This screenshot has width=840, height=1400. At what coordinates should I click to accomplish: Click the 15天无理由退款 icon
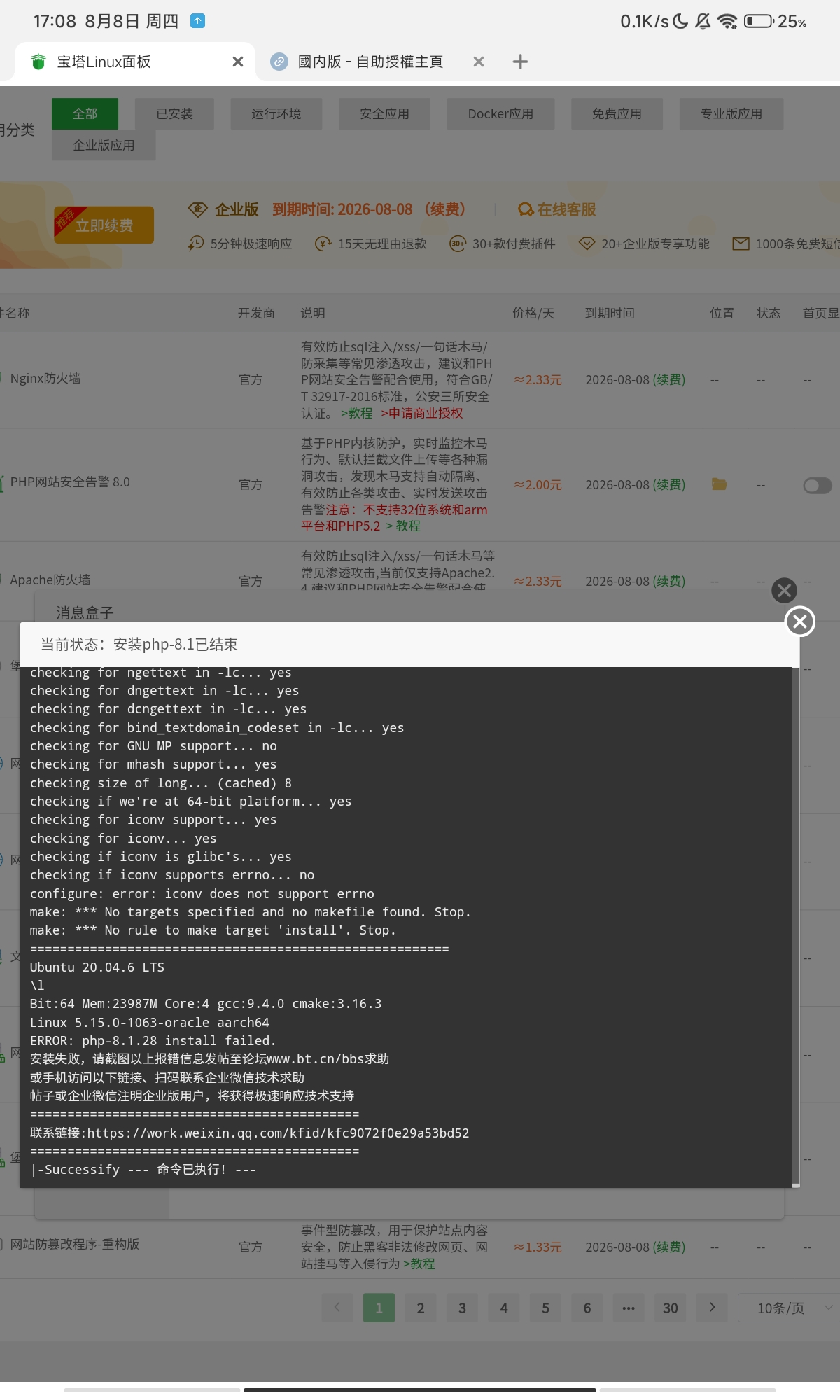[x=323, y=244]
